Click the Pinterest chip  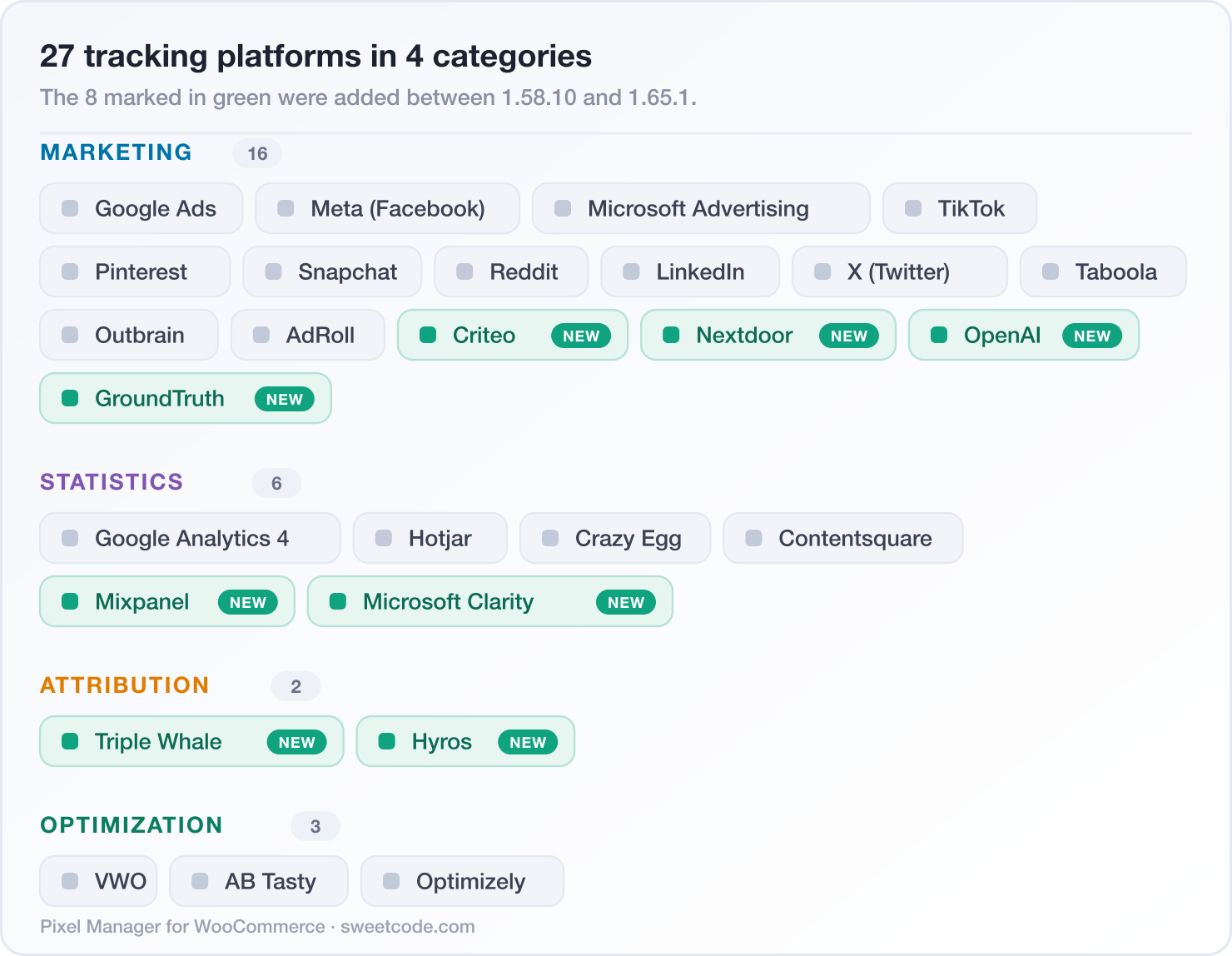point(135,271)
